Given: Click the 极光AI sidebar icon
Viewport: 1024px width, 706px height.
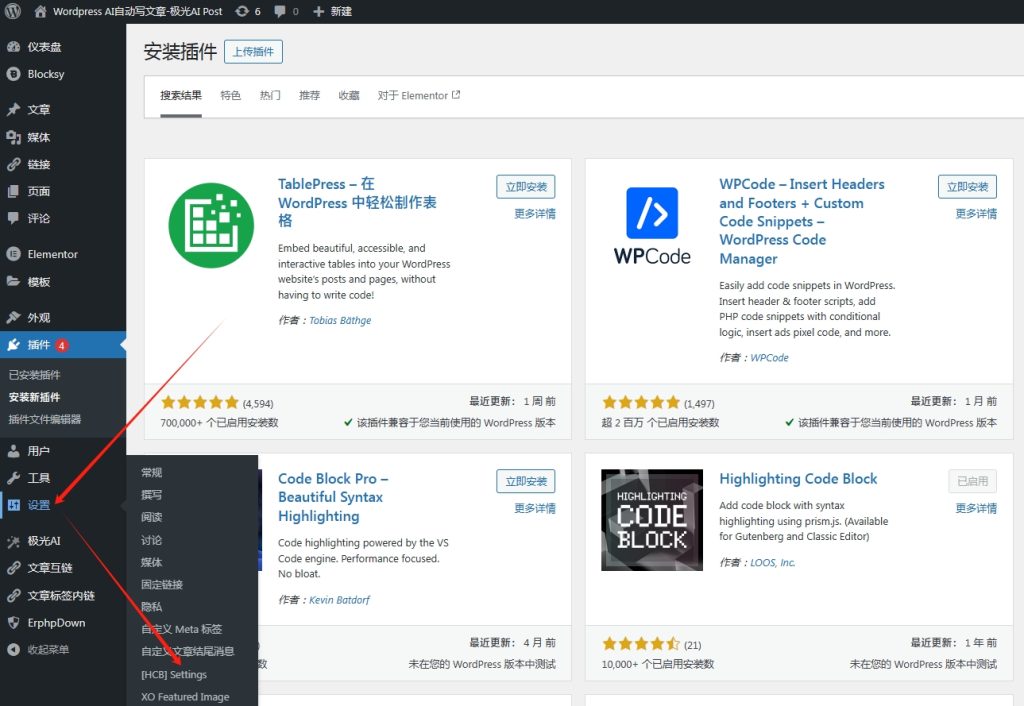Looking at the screenshot, I should coord(13,541).
